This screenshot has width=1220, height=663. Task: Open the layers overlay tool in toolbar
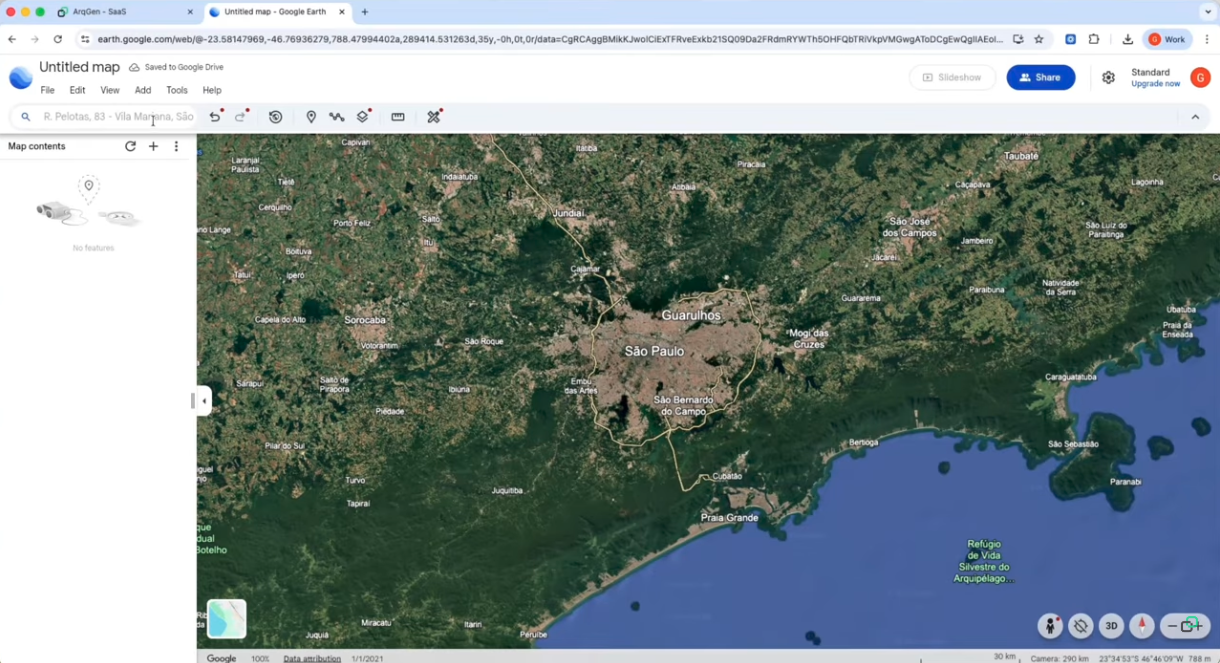coord(363,117)
